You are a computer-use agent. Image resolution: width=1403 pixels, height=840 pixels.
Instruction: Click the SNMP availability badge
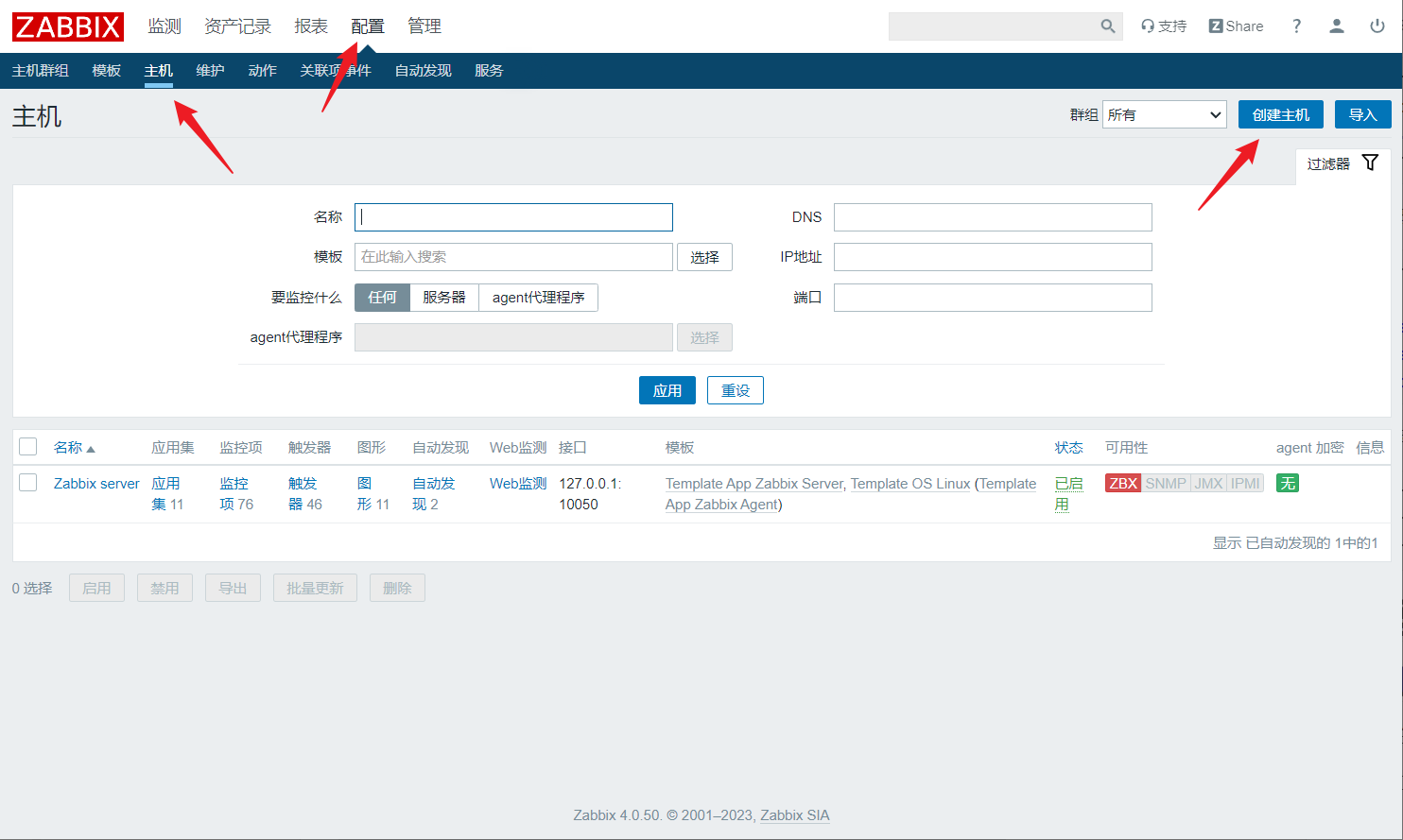(1166, 483)
